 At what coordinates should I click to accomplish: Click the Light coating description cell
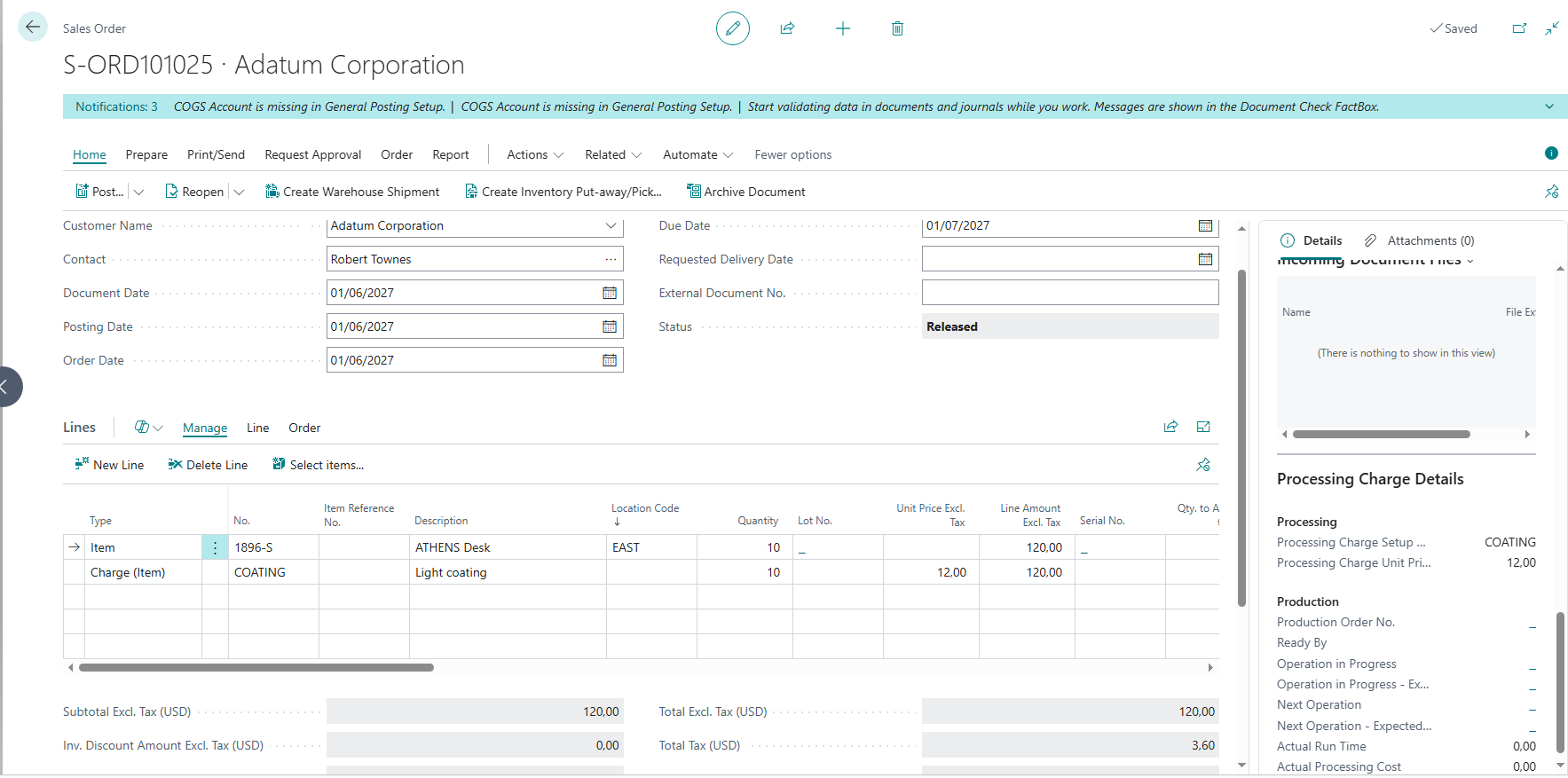click(x=508, y=572)
